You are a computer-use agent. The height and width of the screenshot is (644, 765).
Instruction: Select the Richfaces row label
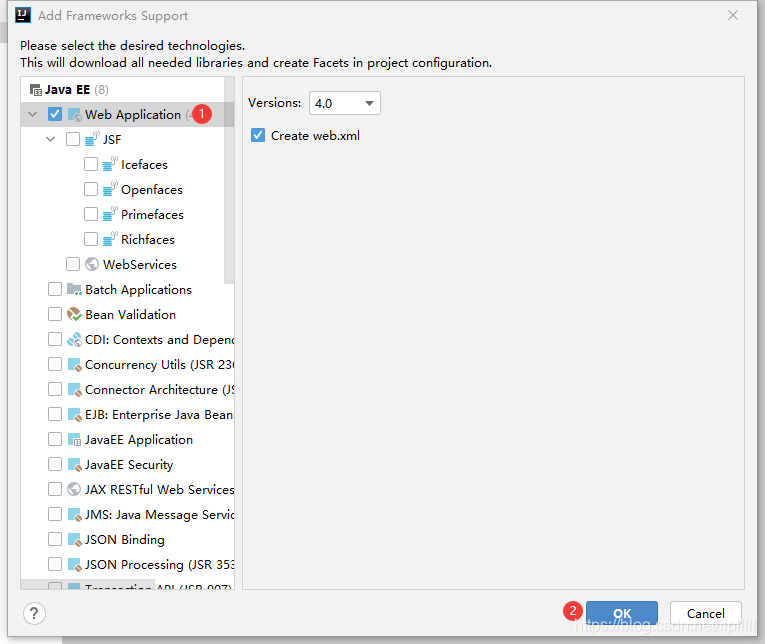point(148,240)
